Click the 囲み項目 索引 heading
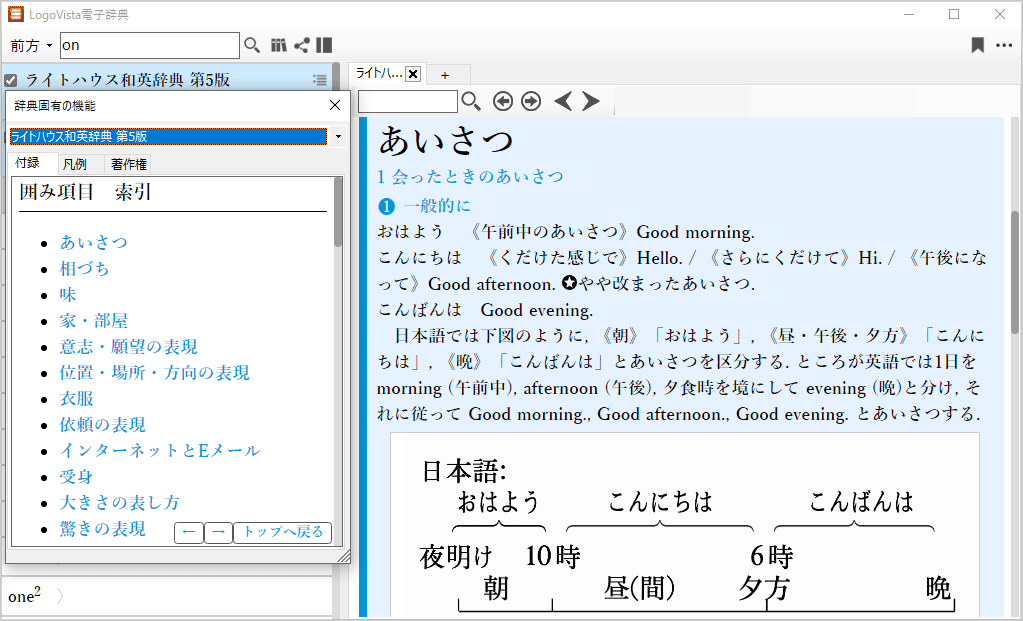This screenshot has height=621, width=1023. pos(85,192)
